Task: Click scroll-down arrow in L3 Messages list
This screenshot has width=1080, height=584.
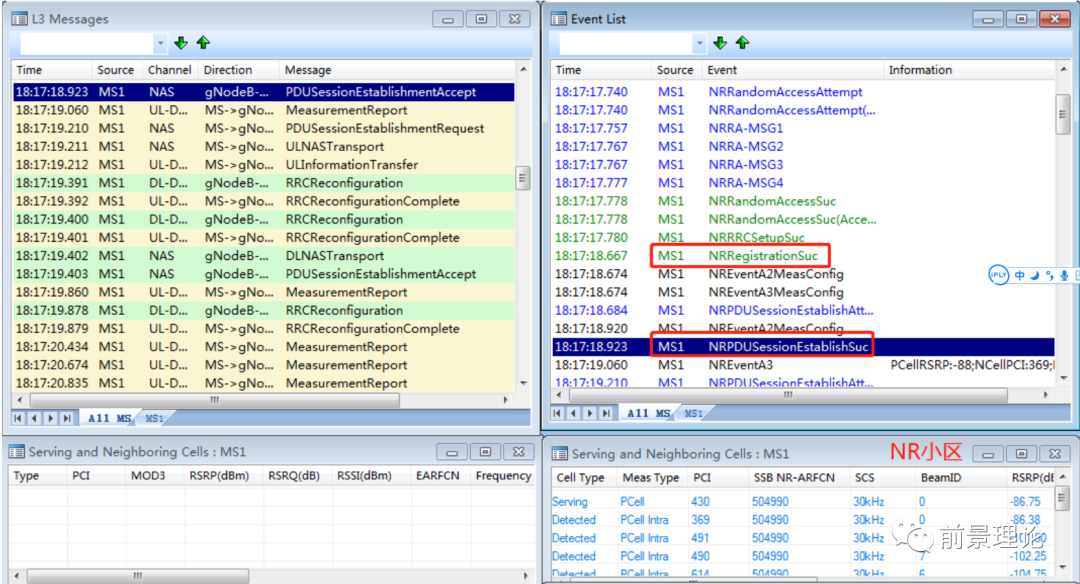Action: [523, 383]
